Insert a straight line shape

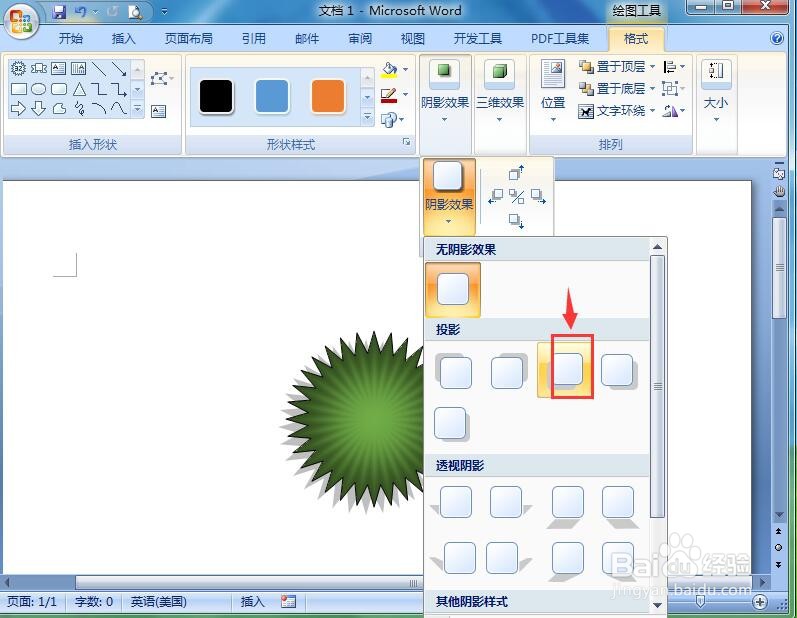point(99,68)
